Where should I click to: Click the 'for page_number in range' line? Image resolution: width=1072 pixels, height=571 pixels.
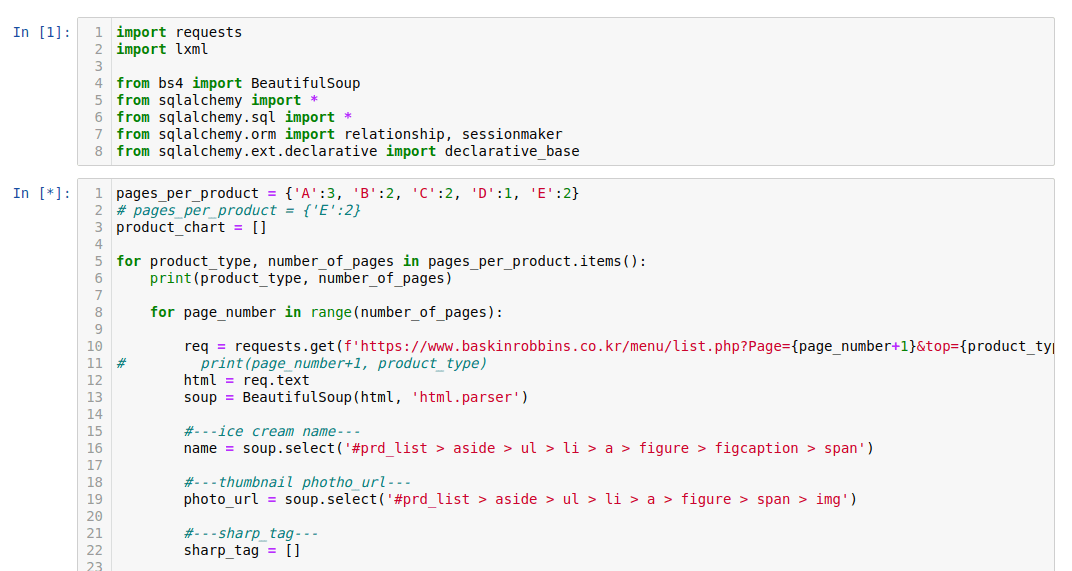click(326, 313)
